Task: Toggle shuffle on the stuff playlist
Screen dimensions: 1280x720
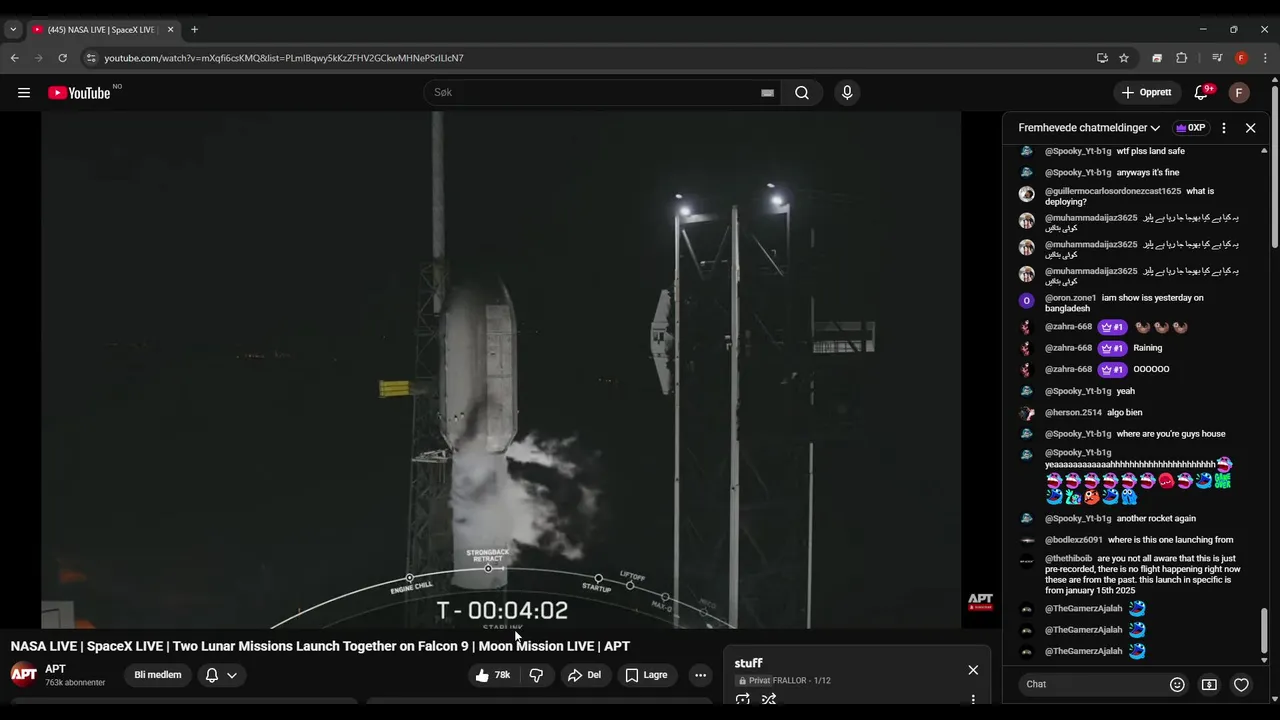Action: click(x=769, y=700)
